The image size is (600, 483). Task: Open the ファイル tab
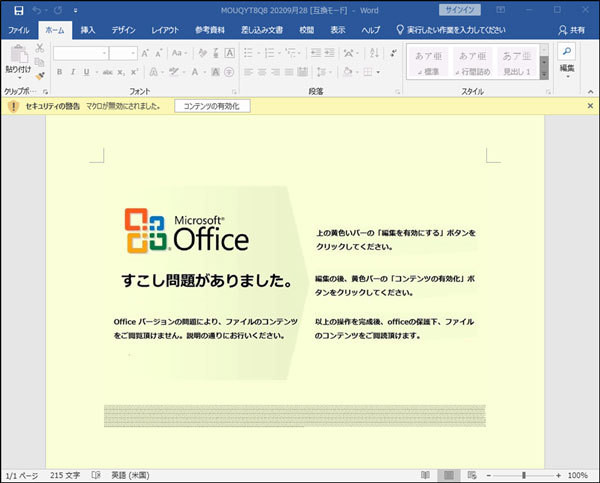pyautogui.click(x=18, y=30)
